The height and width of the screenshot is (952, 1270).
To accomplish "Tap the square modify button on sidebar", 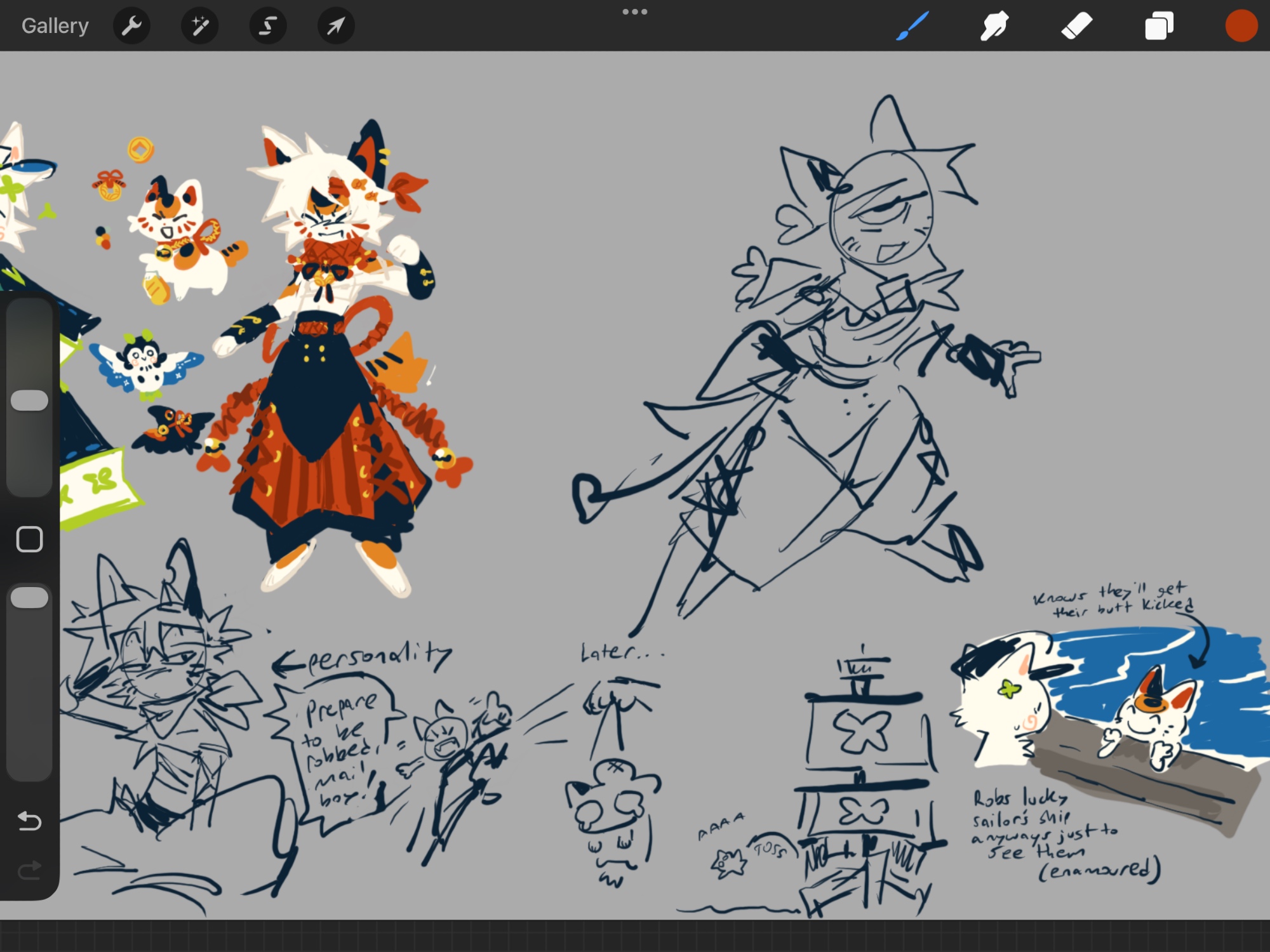I will tap(29, 539).
